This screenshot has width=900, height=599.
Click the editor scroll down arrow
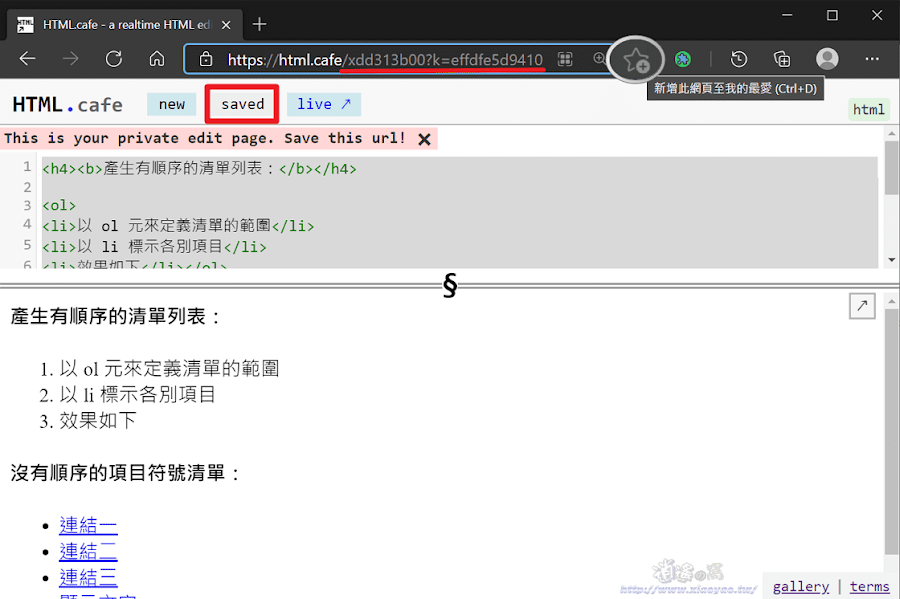tap(891, 260)
